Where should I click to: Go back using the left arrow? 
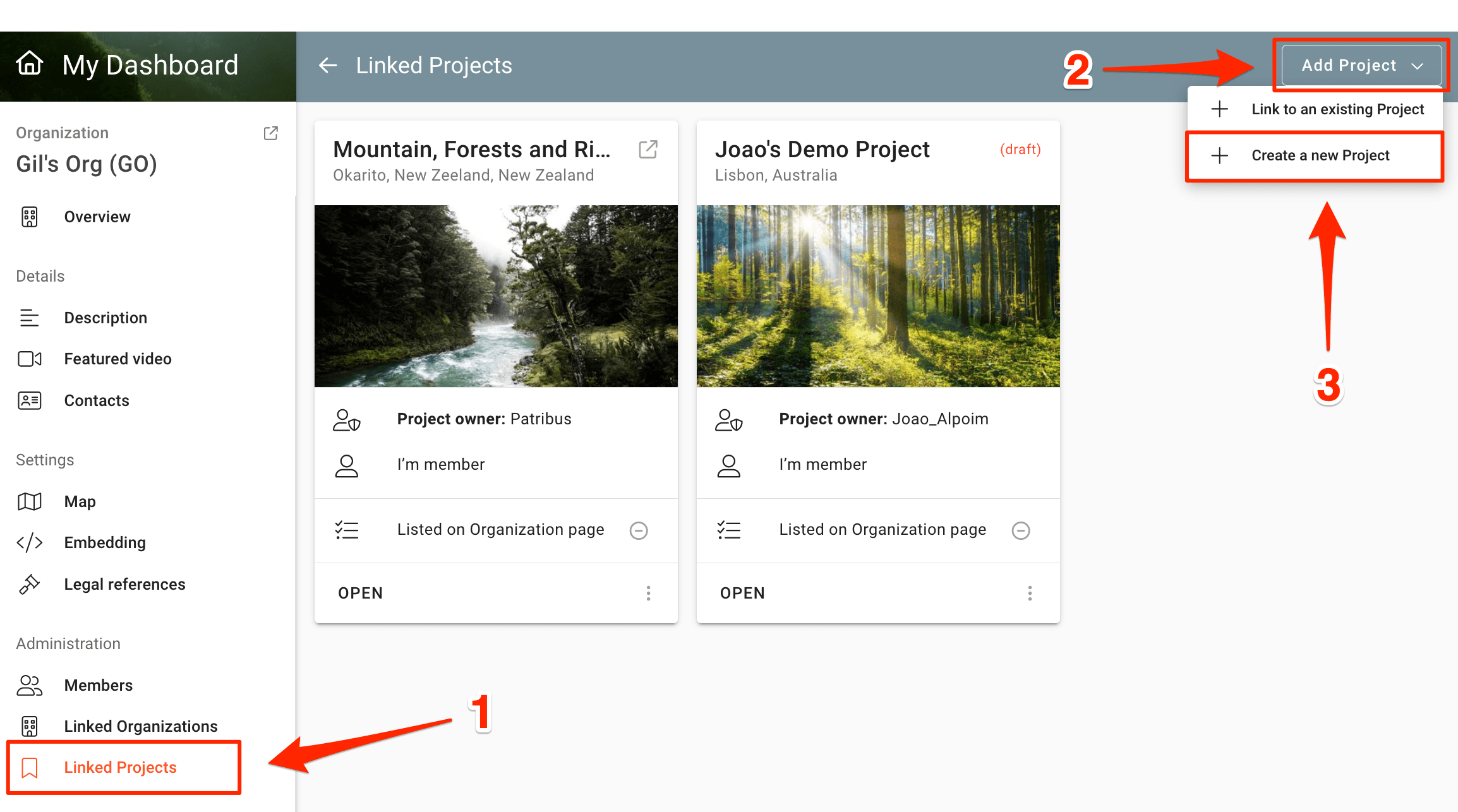(328, 65)
